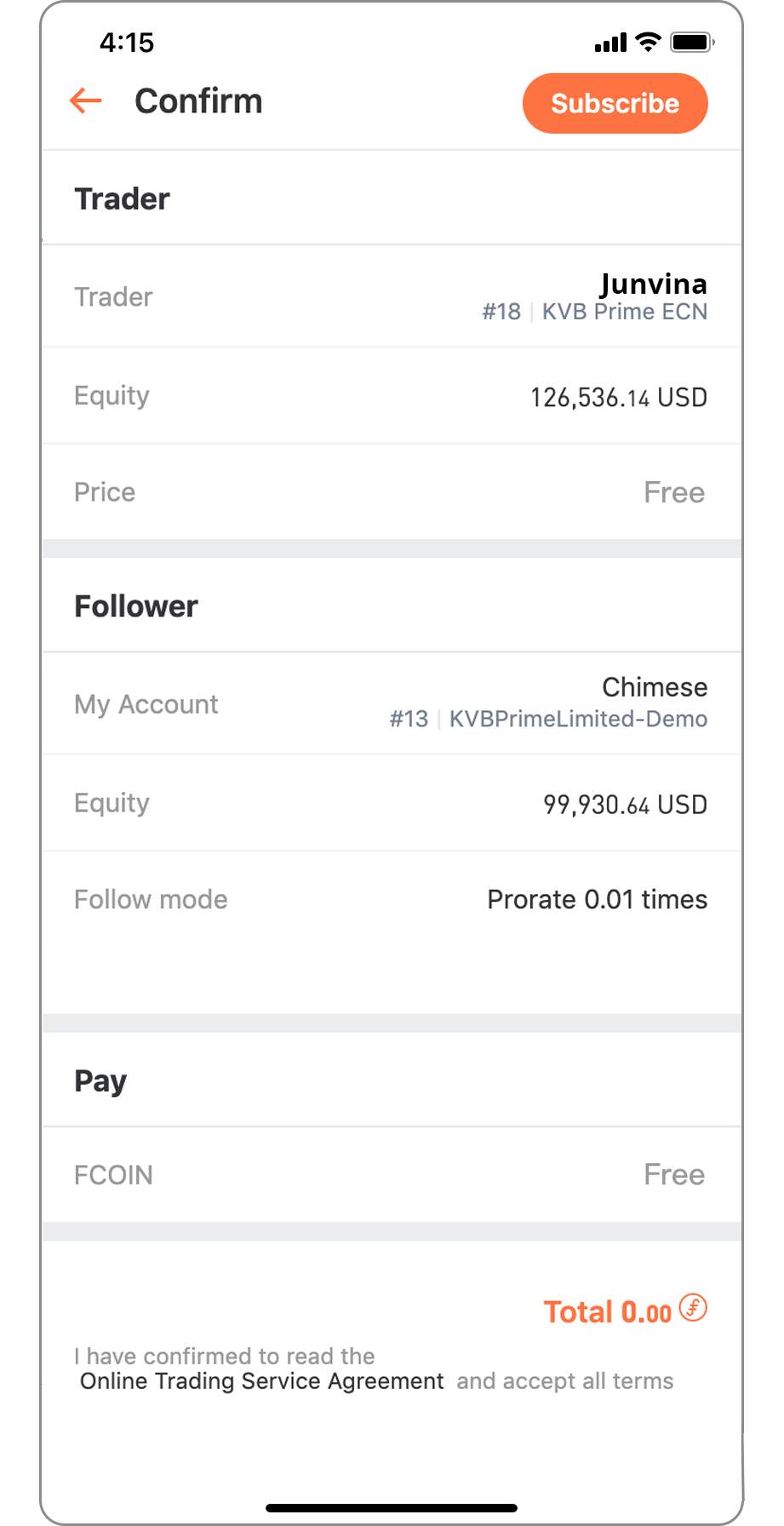The width and height of the screenshot is (784, 1526).
Task: Tap the Total 0.00 amount
Action: coord(608,1312)
